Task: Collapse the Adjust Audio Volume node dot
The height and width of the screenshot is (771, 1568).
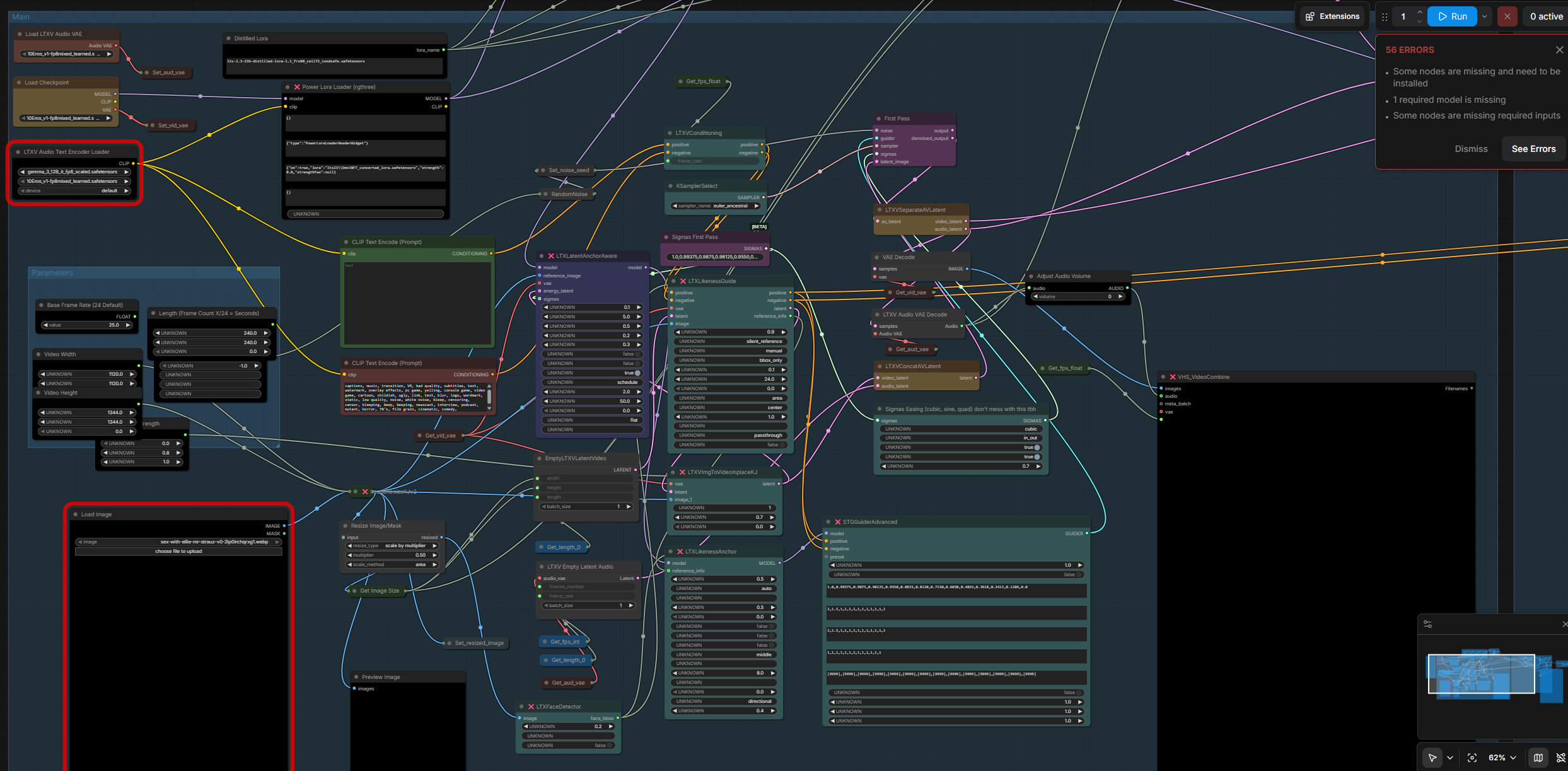Action: click(1031, 276)
